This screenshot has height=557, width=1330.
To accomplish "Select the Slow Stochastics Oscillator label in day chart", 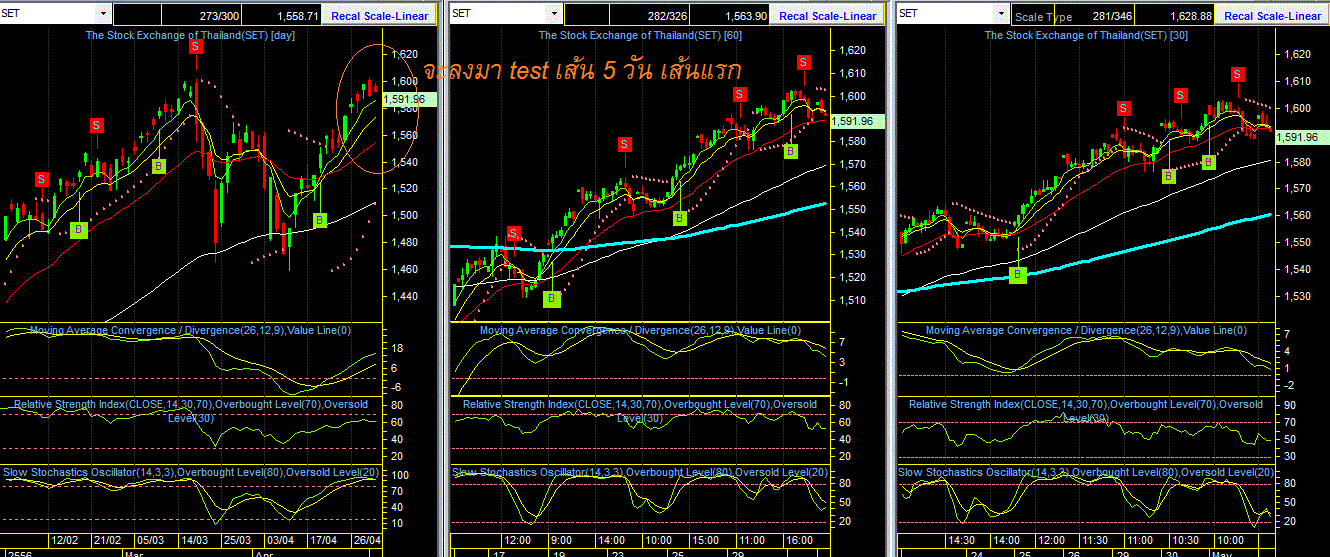I will [x=190, y=472].
